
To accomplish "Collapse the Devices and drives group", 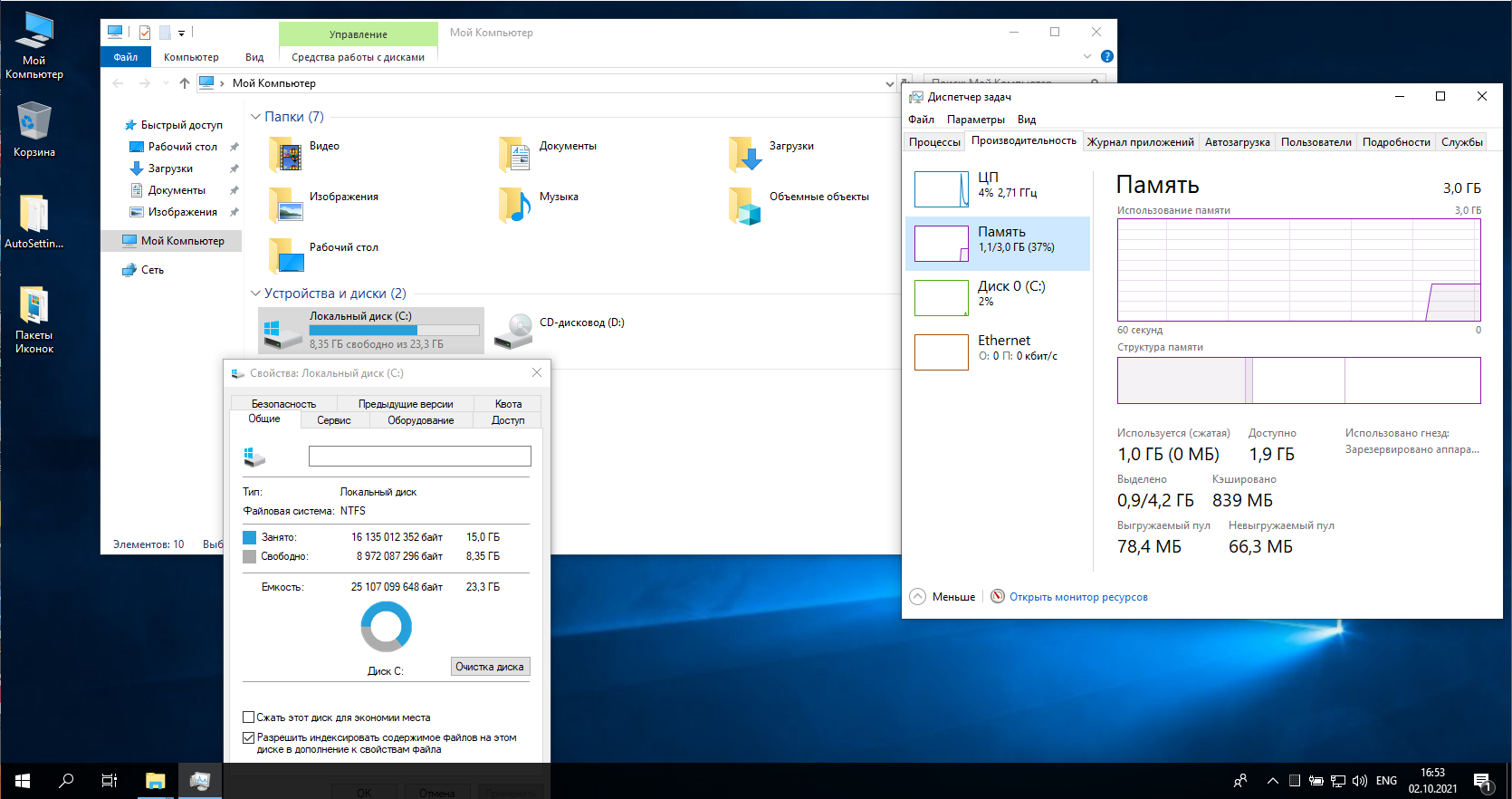I will [255, 294].
